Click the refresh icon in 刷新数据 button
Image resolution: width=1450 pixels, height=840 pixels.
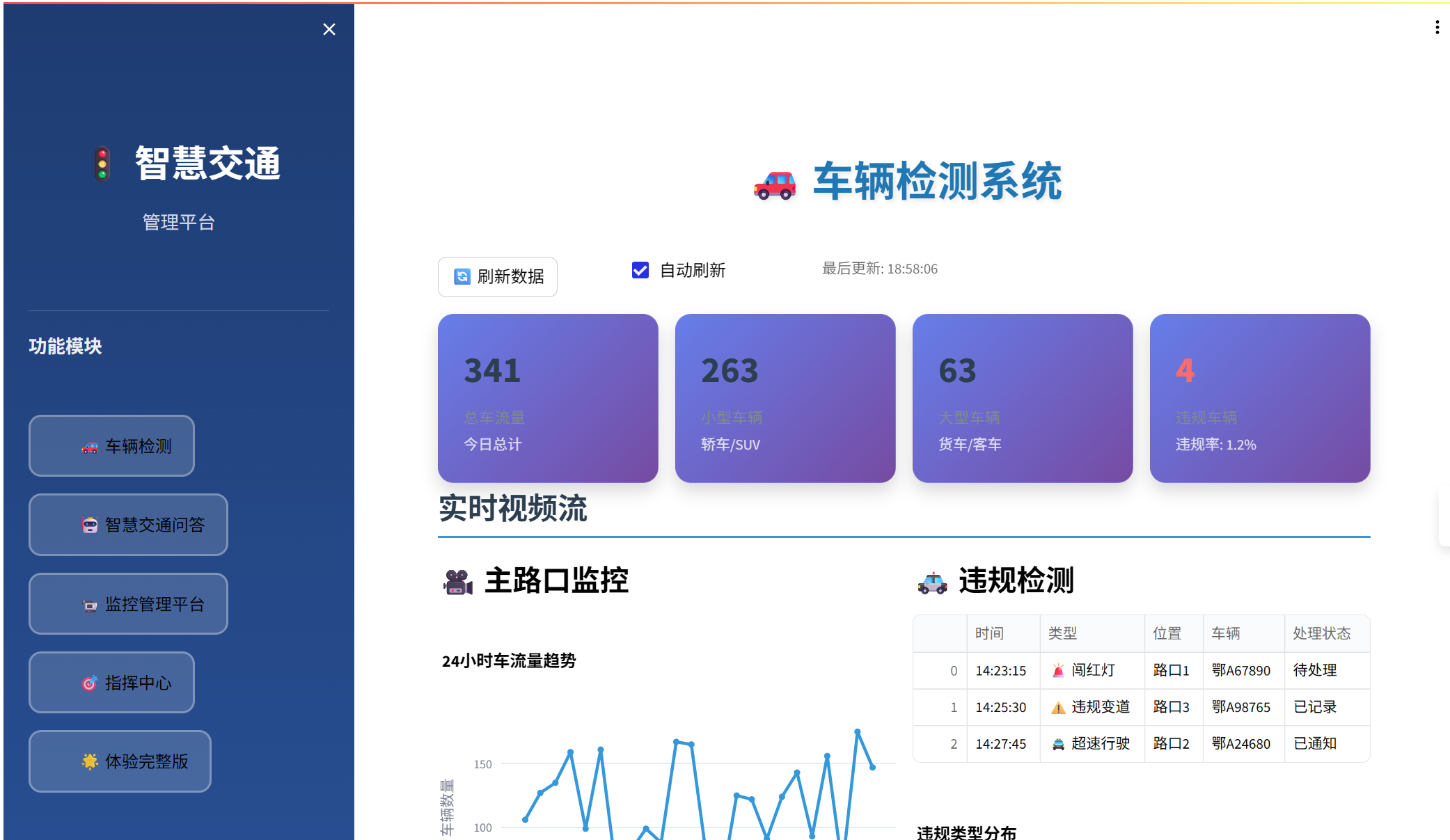462,277
